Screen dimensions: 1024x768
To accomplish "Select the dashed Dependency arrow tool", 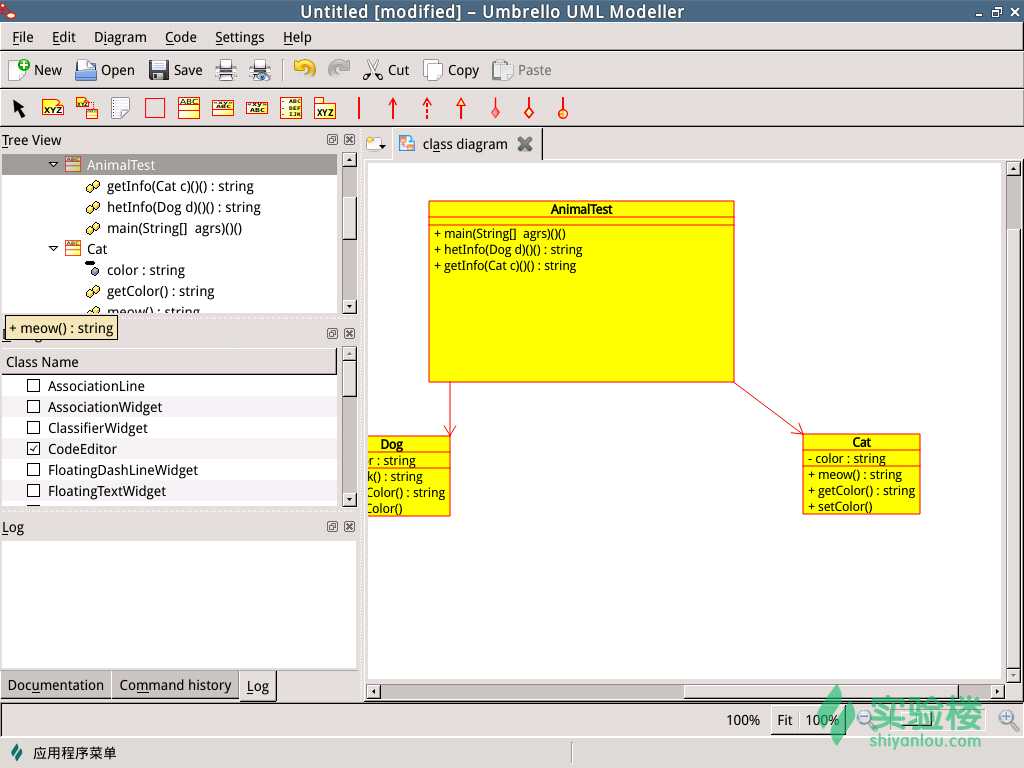I will pos(427,108).
